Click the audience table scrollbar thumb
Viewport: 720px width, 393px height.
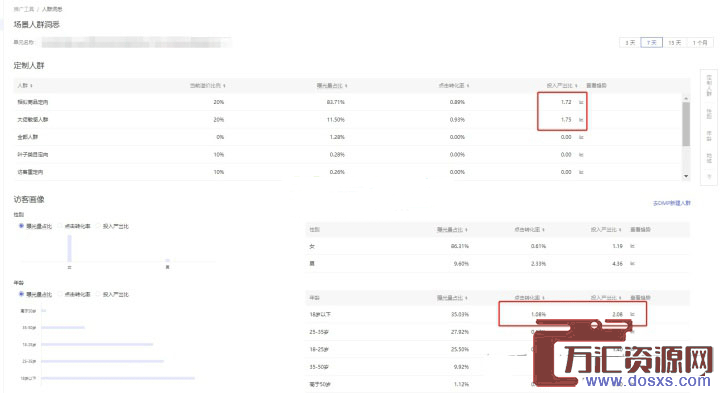pos(686,124)
